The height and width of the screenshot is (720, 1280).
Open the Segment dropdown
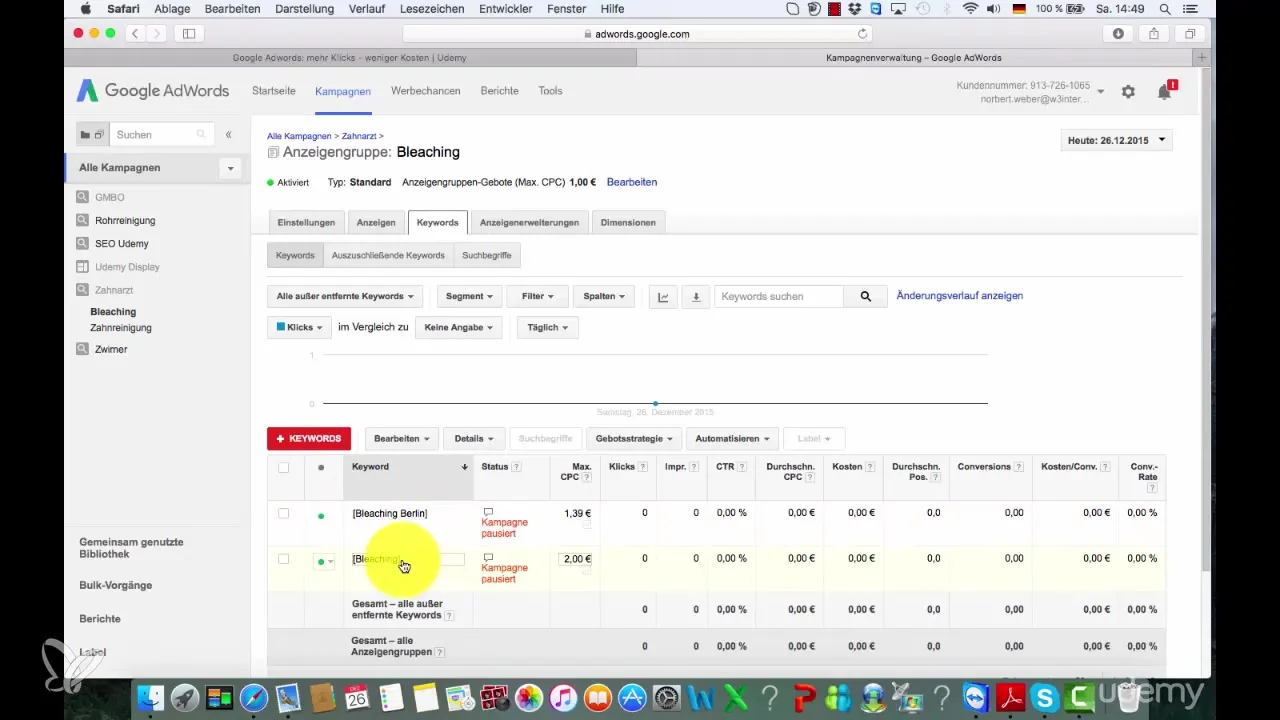pyautogui.click(x=469, y=296)
